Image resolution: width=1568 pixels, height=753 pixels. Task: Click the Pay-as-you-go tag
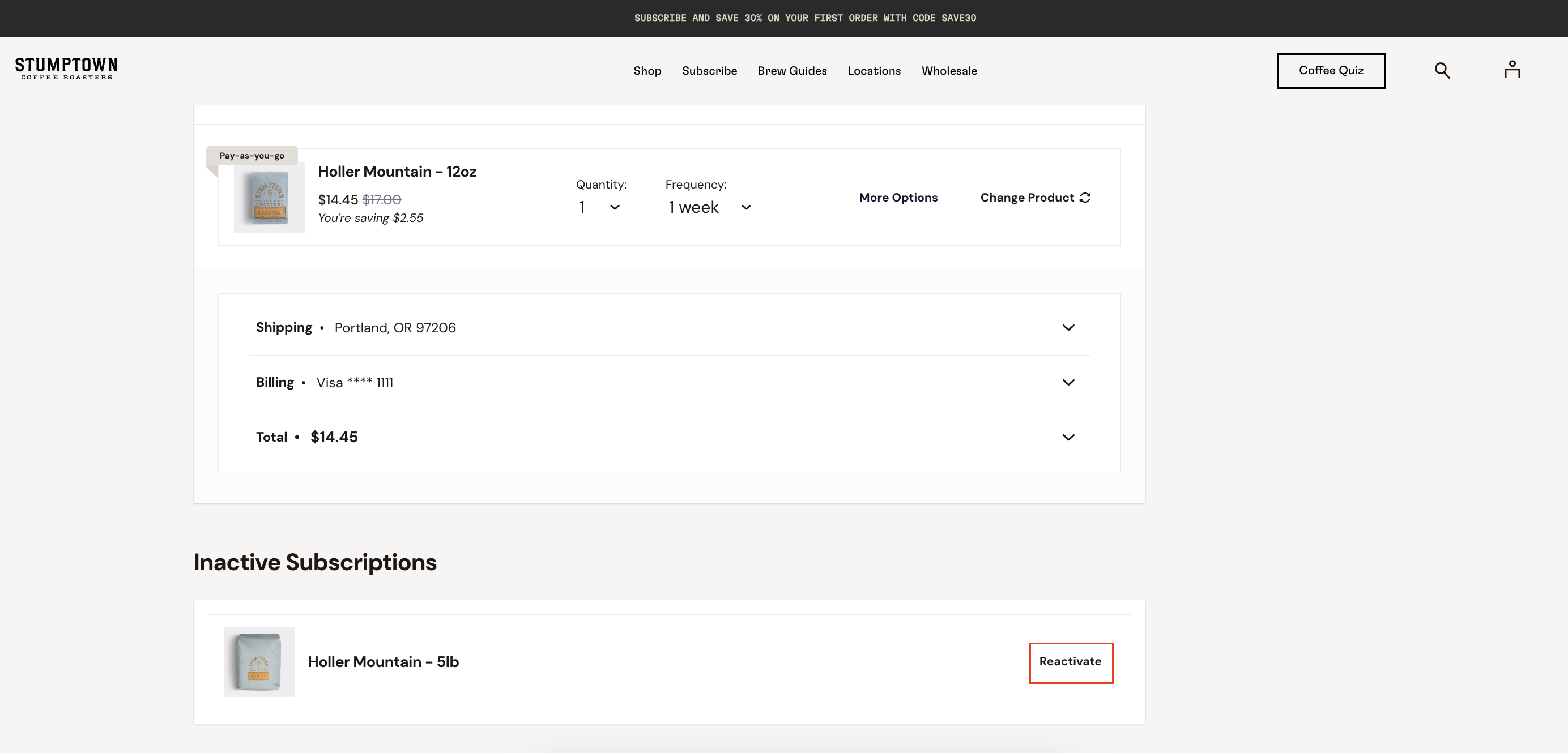point(252,156)
